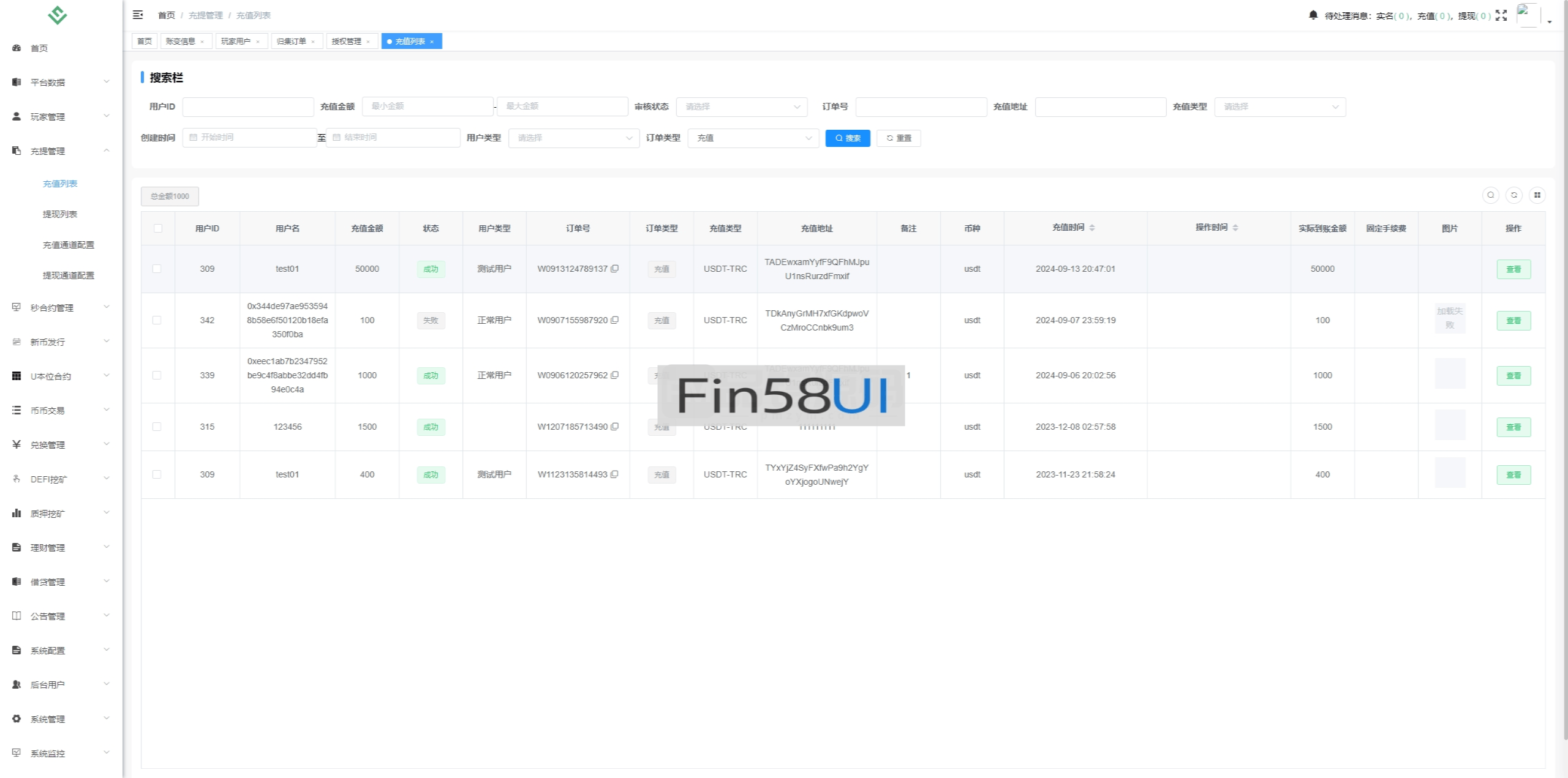Click the table refresh icon
This screenshot has height=778, width=1568.
(x=1513, y=195)
